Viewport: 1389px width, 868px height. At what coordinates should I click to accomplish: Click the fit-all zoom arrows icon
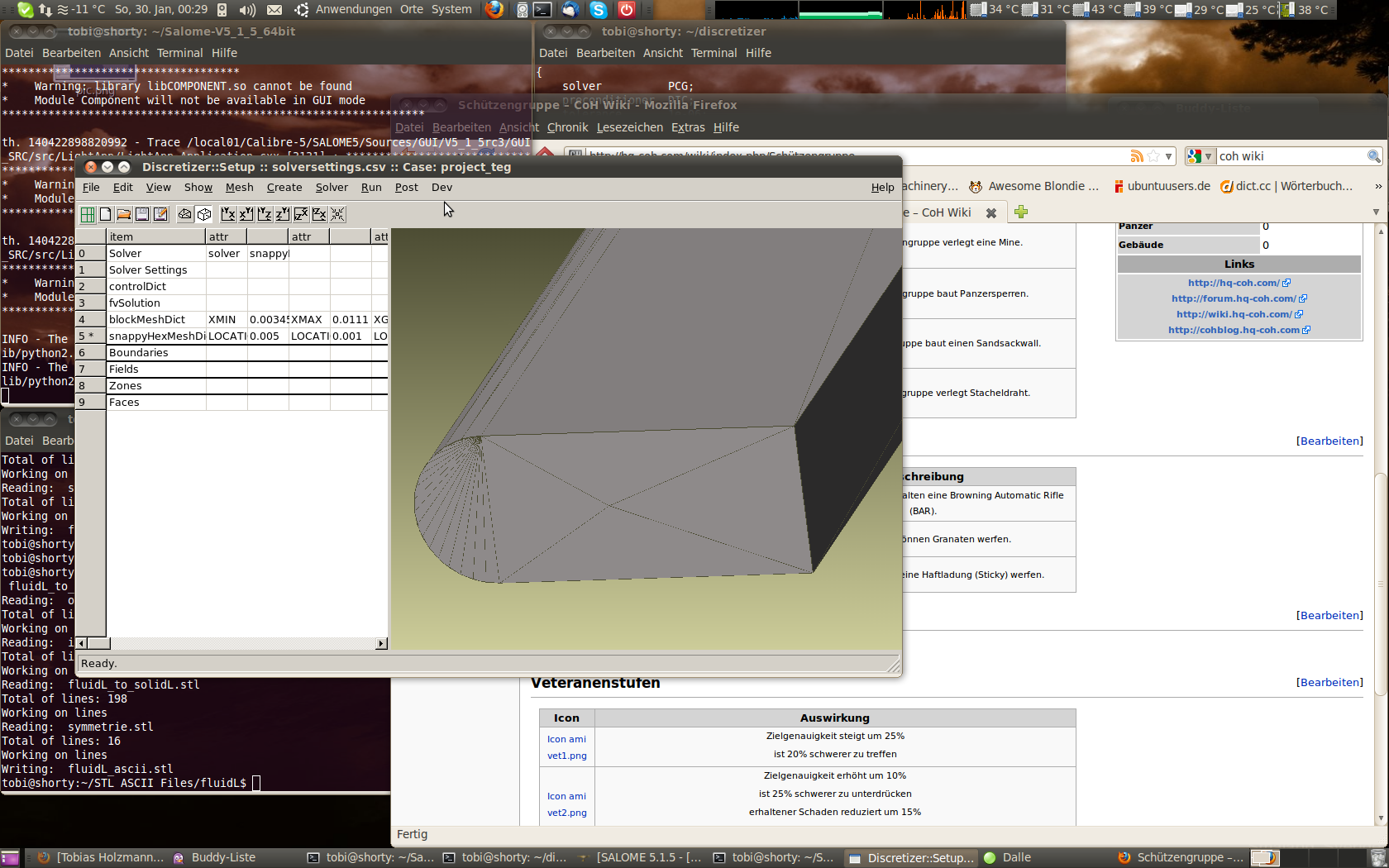click(x=337, y=214)
